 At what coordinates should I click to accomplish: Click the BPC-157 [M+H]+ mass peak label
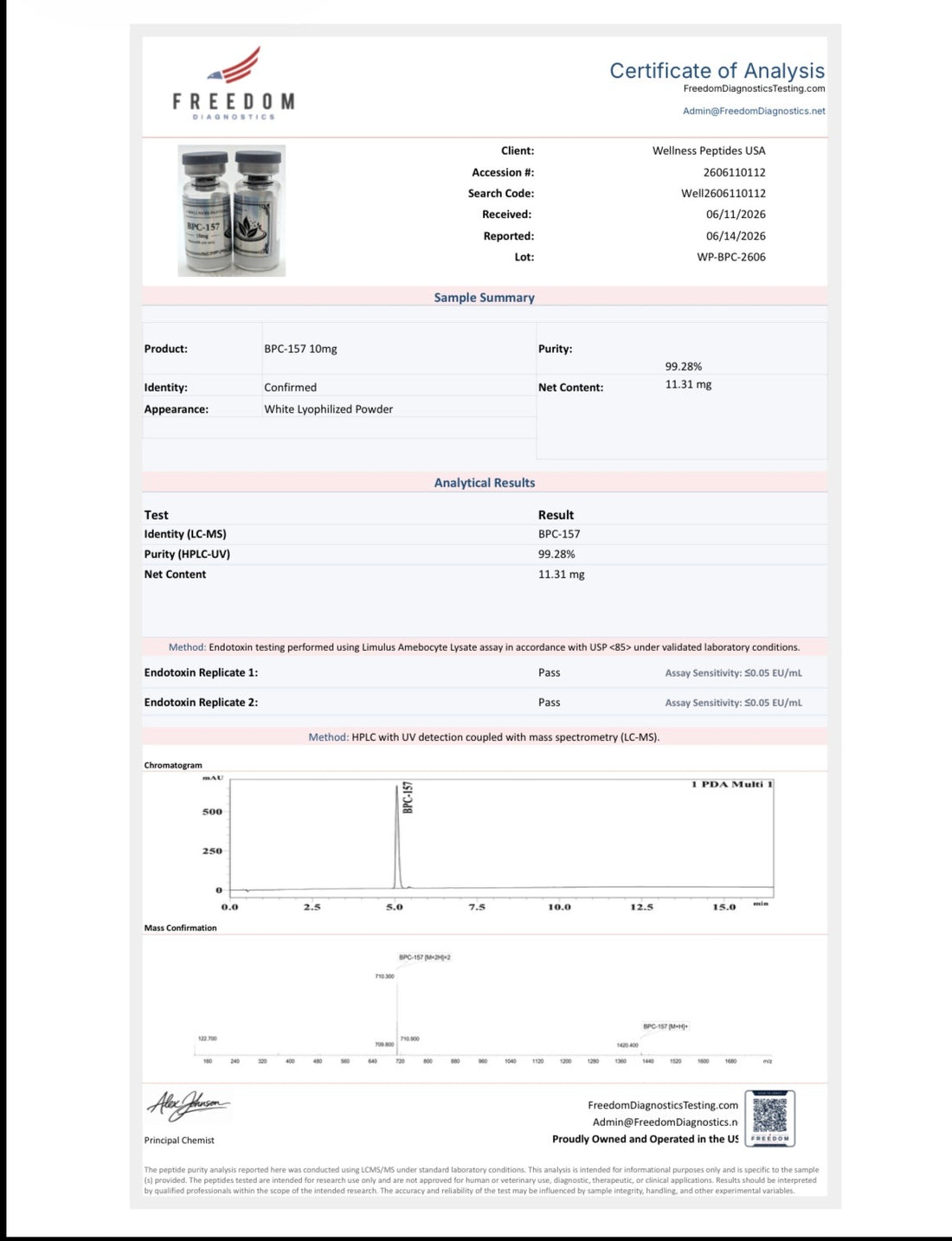(x=666, y=1026)
